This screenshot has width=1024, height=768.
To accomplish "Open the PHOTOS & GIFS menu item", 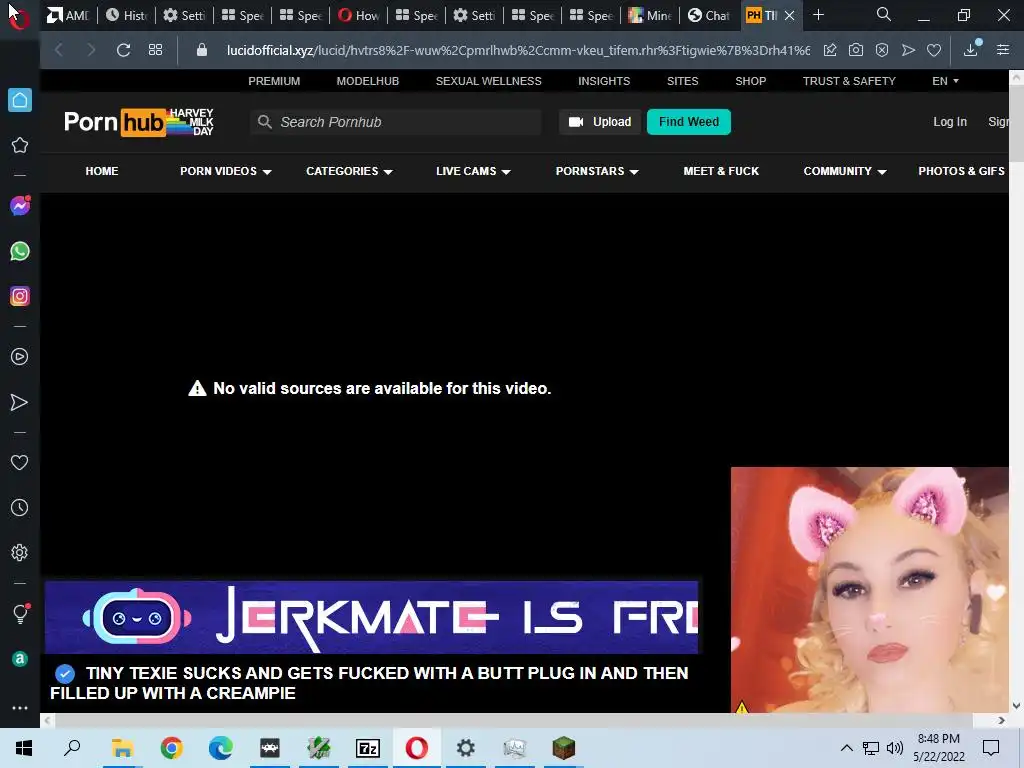I will tap(961, 171).
